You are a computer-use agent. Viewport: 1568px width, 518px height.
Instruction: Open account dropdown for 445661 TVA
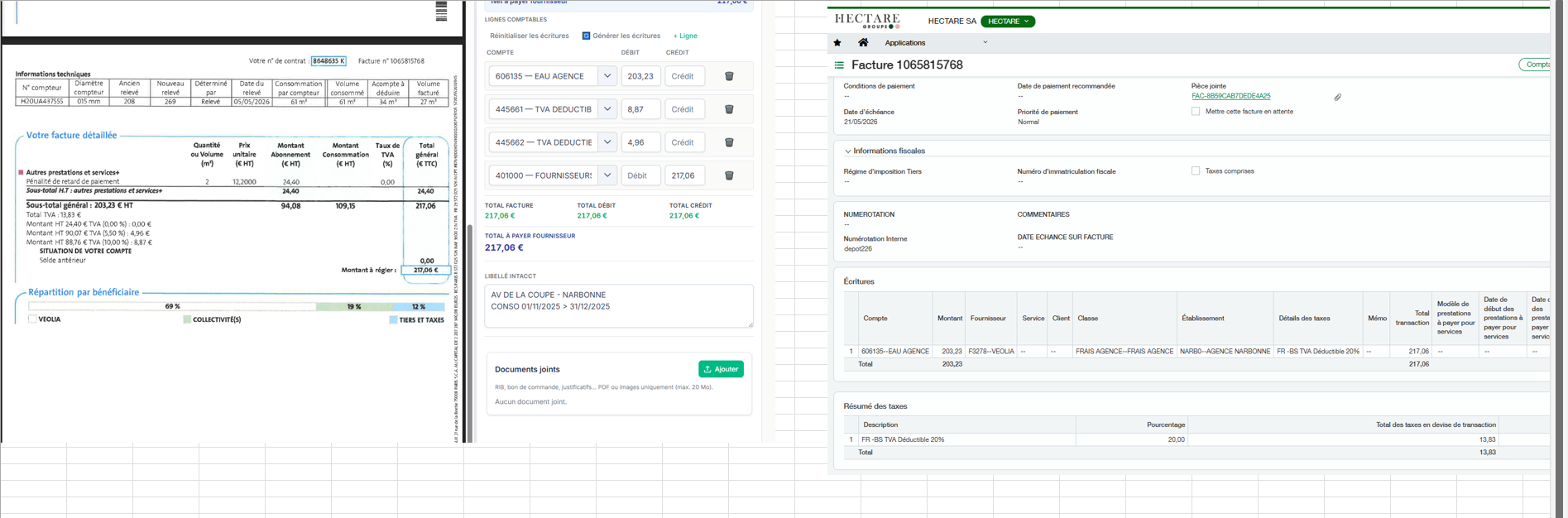click(607, 109)
